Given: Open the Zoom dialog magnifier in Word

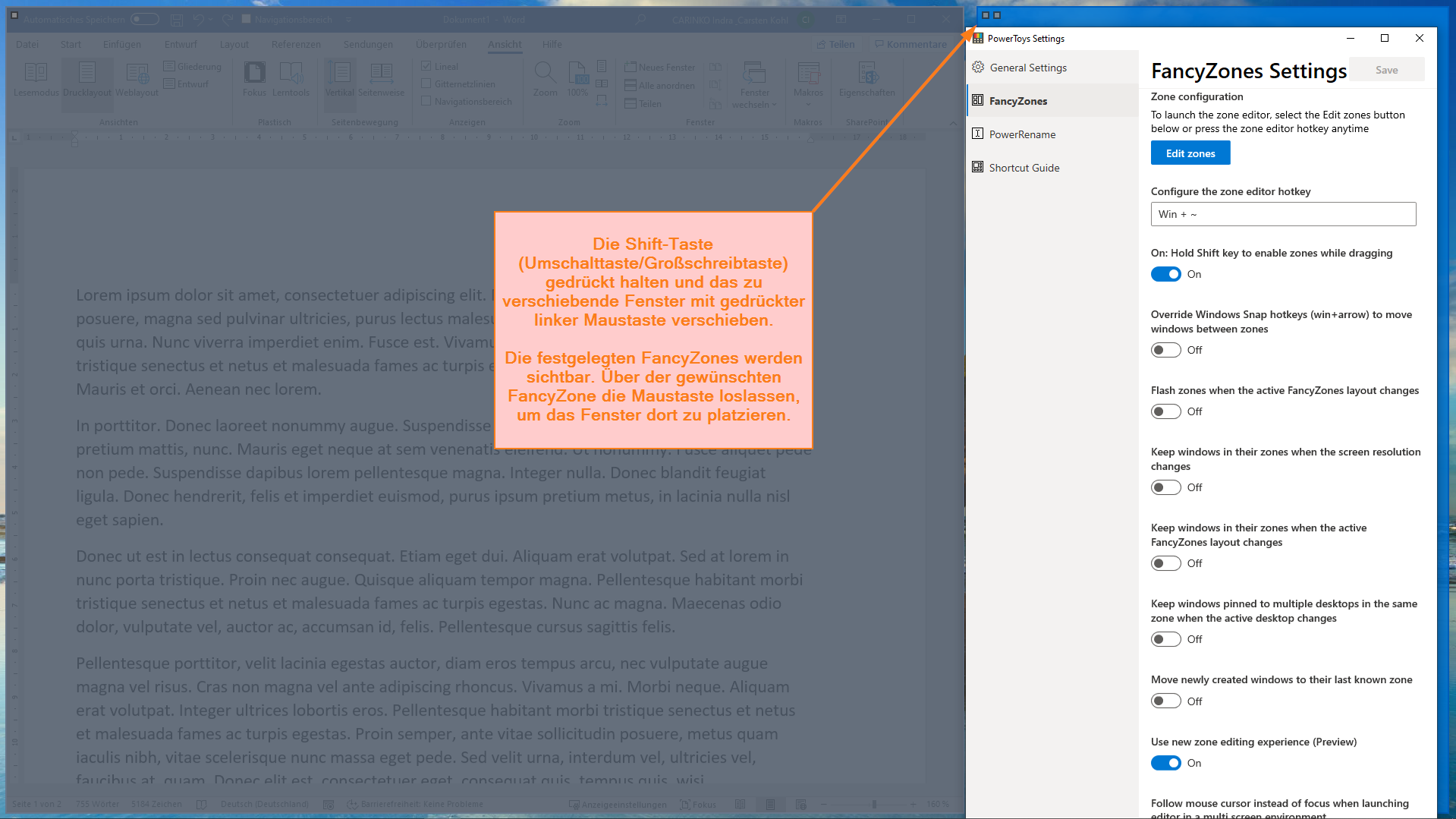Looking at the screenshot, I should pos(545,79).
